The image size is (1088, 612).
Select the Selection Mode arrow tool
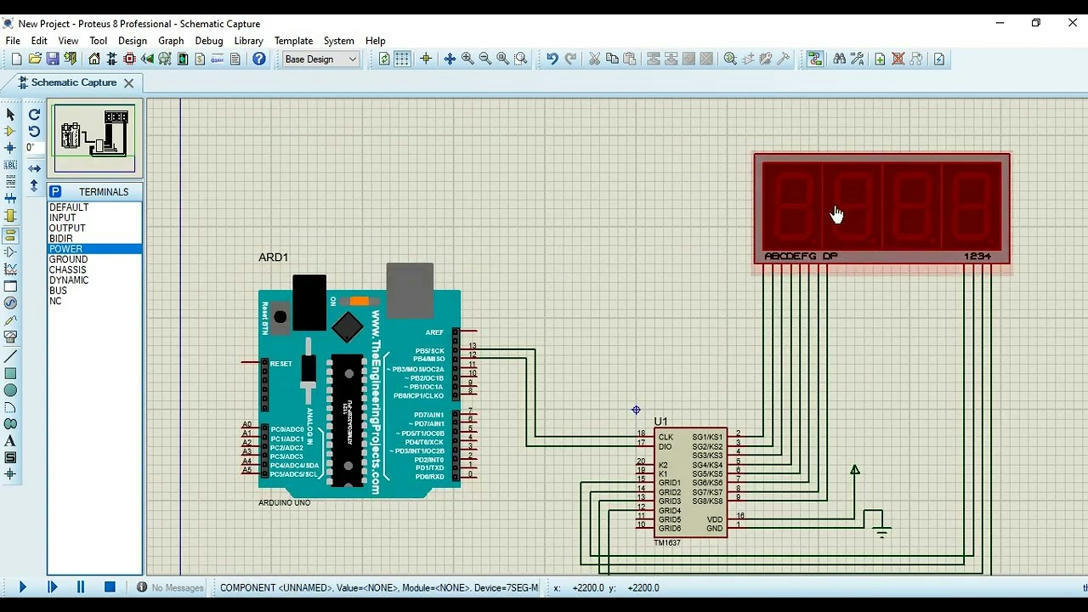pyautogui.click(x=10, y=114)
